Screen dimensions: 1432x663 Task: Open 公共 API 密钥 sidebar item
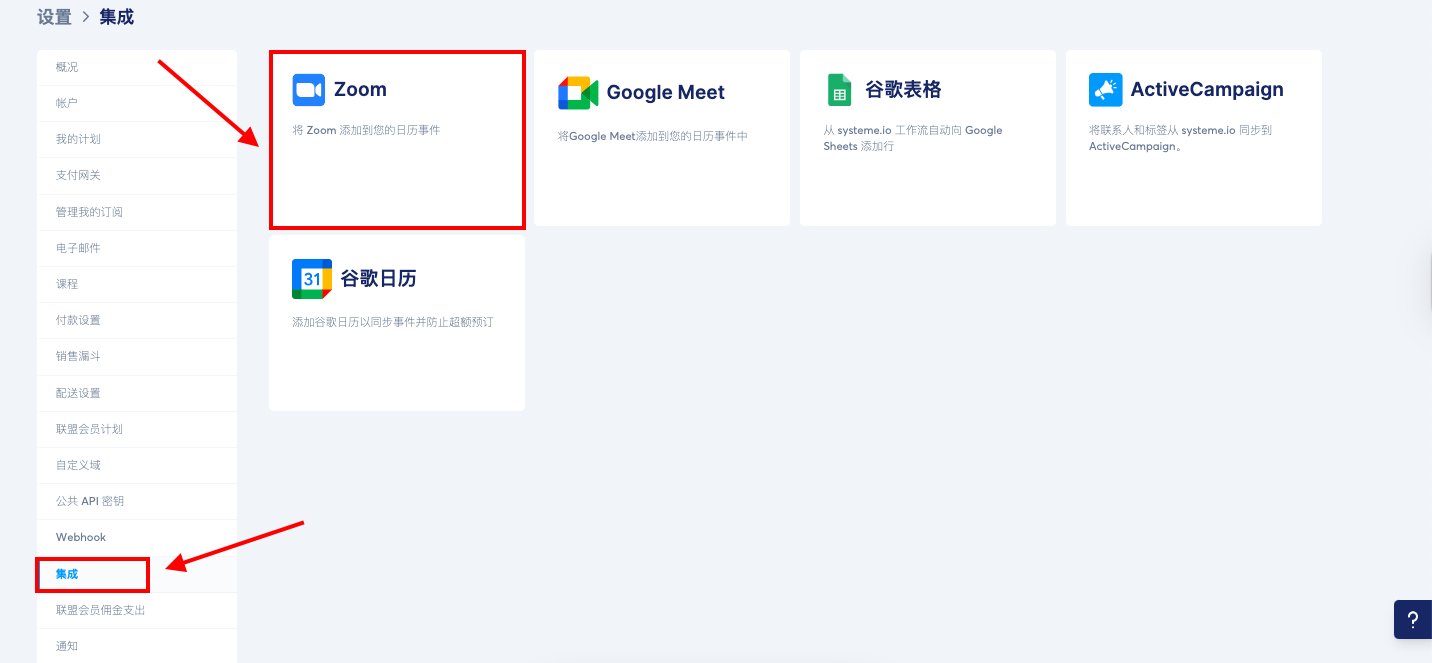tap(137, 501)
